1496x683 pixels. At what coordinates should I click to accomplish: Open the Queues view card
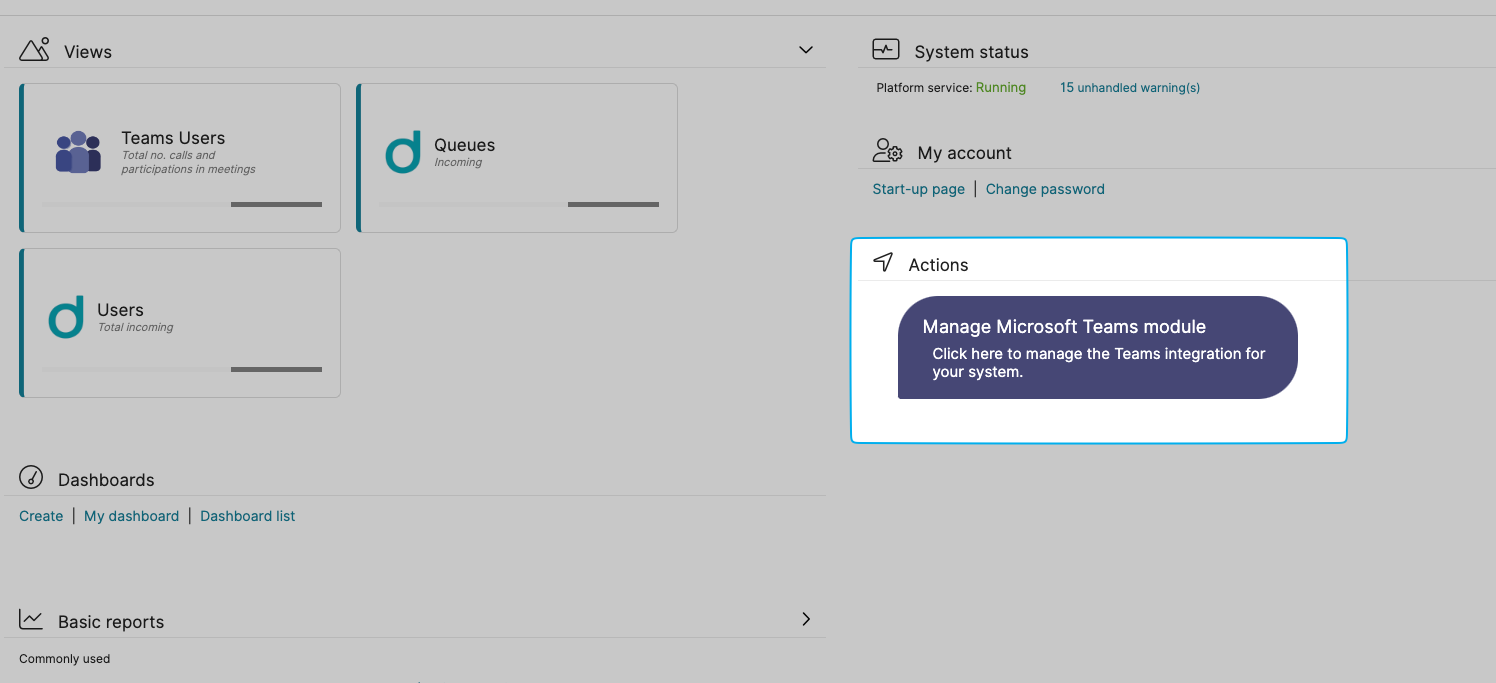click(517, 158)
